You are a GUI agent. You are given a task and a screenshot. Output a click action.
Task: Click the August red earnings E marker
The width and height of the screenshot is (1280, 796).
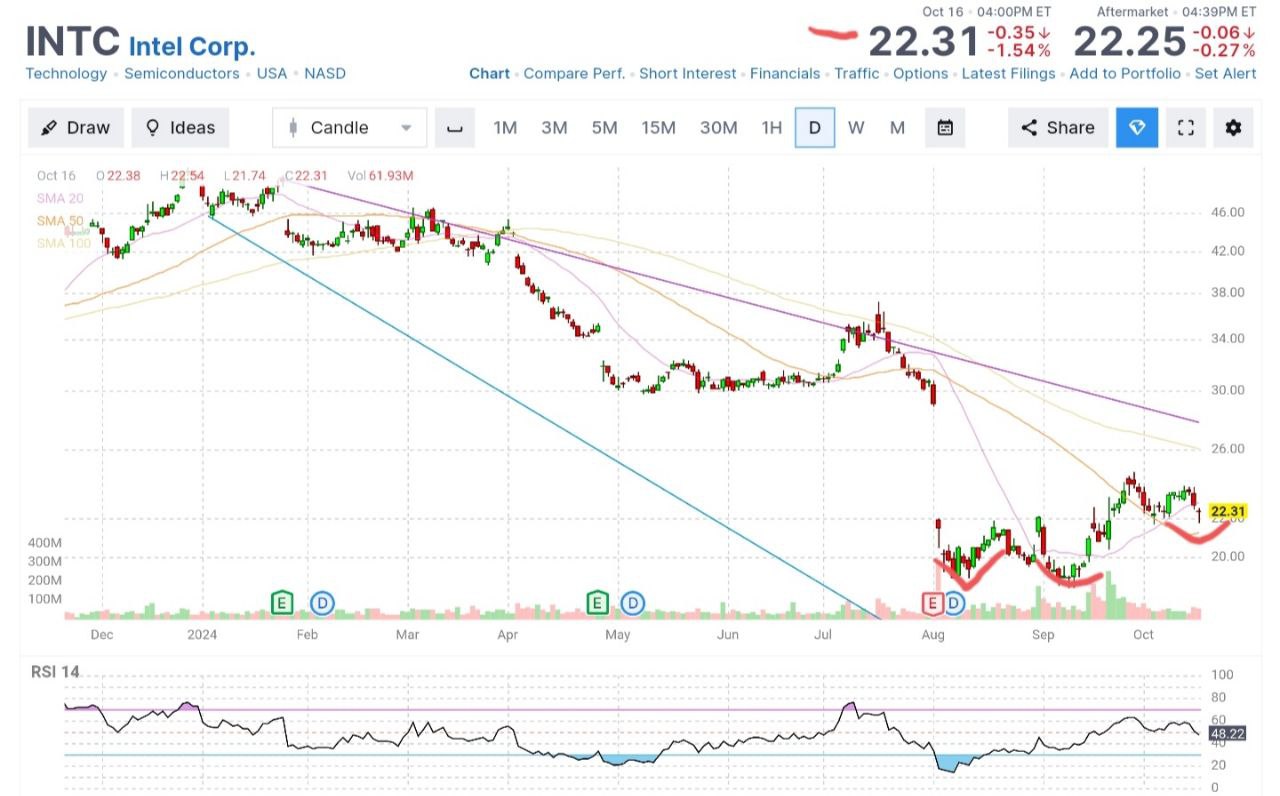point(932,603)
